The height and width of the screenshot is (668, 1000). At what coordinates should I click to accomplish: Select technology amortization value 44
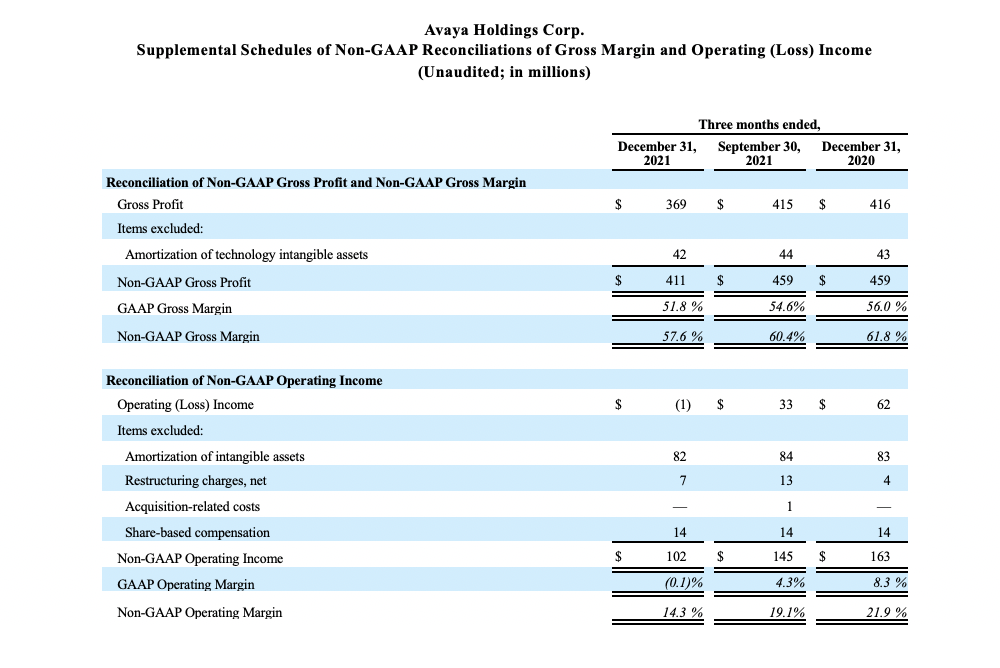[786, 255]
